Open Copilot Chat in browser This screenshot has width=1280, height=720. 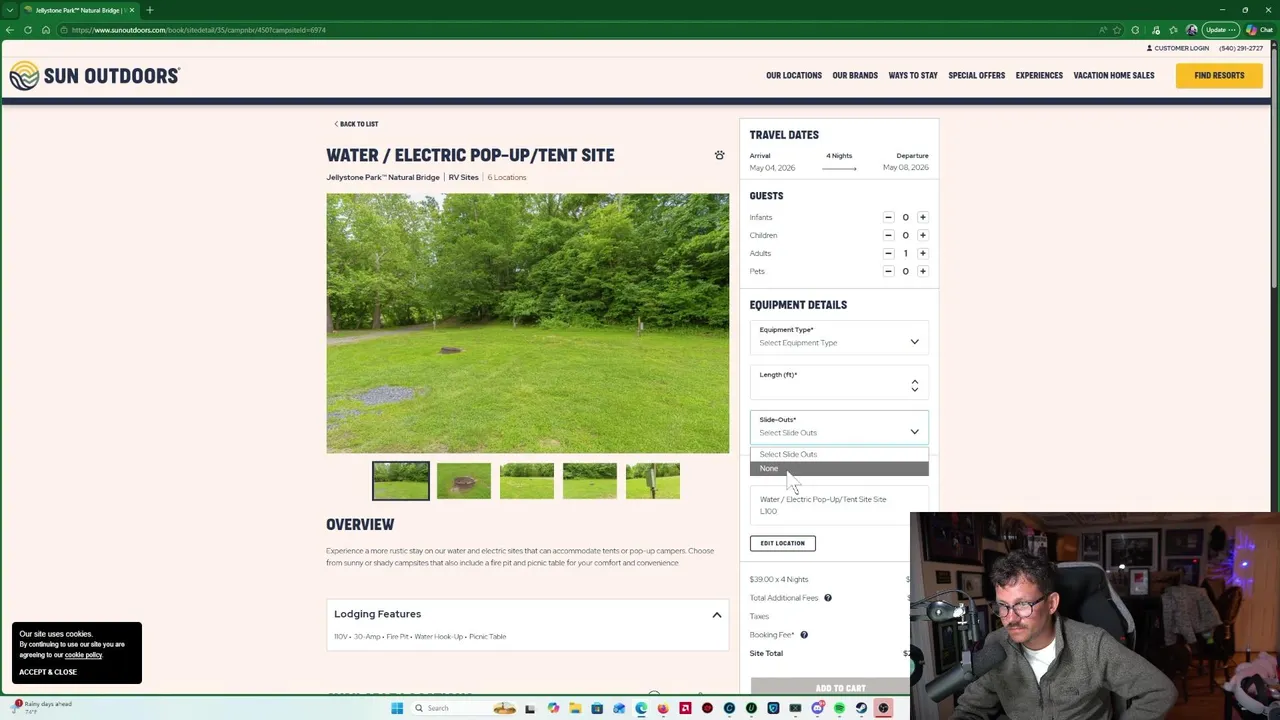(x=1259, y=30)
